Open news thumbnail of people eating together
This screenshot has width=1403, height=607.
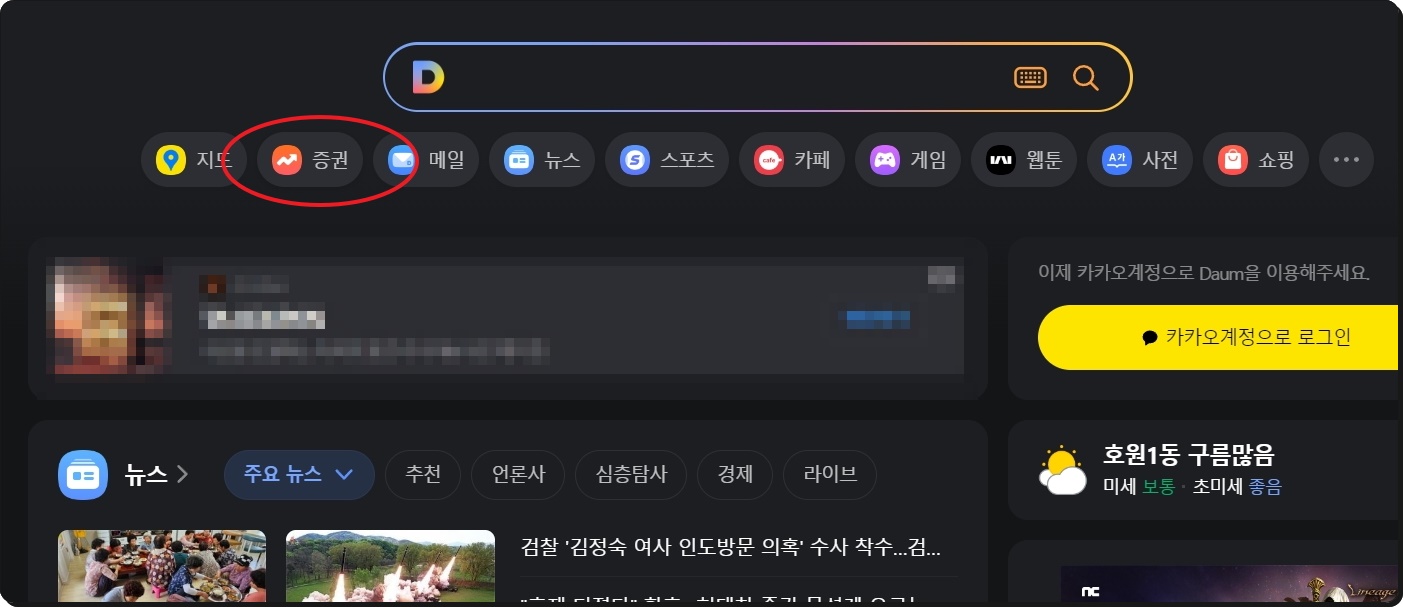pyautogui.click(x=162, y=568)
